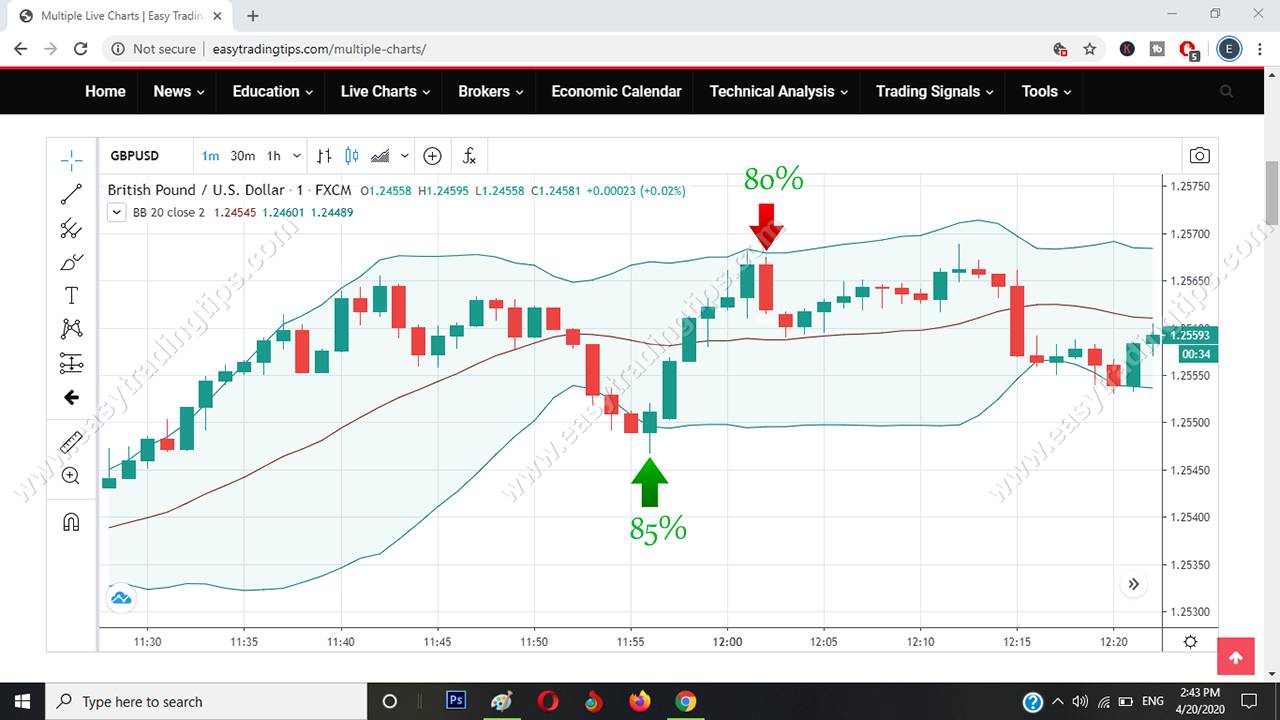Select the trend line drawing tool
The width and height of the screenshot is (1280, 720).
pyautogui.click(x=71, y=194)
